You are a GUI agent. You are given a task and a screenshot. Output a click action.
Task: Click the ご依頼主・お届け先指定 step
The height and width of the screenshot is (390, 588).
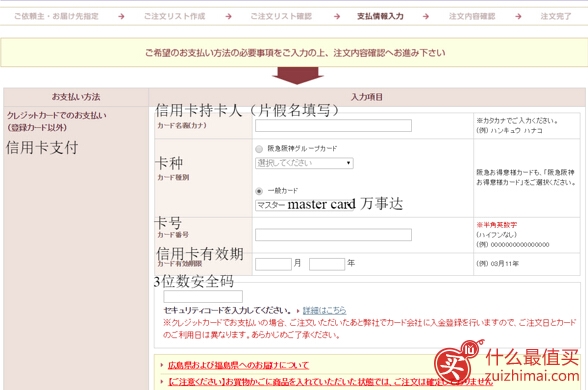coord(56,16)
